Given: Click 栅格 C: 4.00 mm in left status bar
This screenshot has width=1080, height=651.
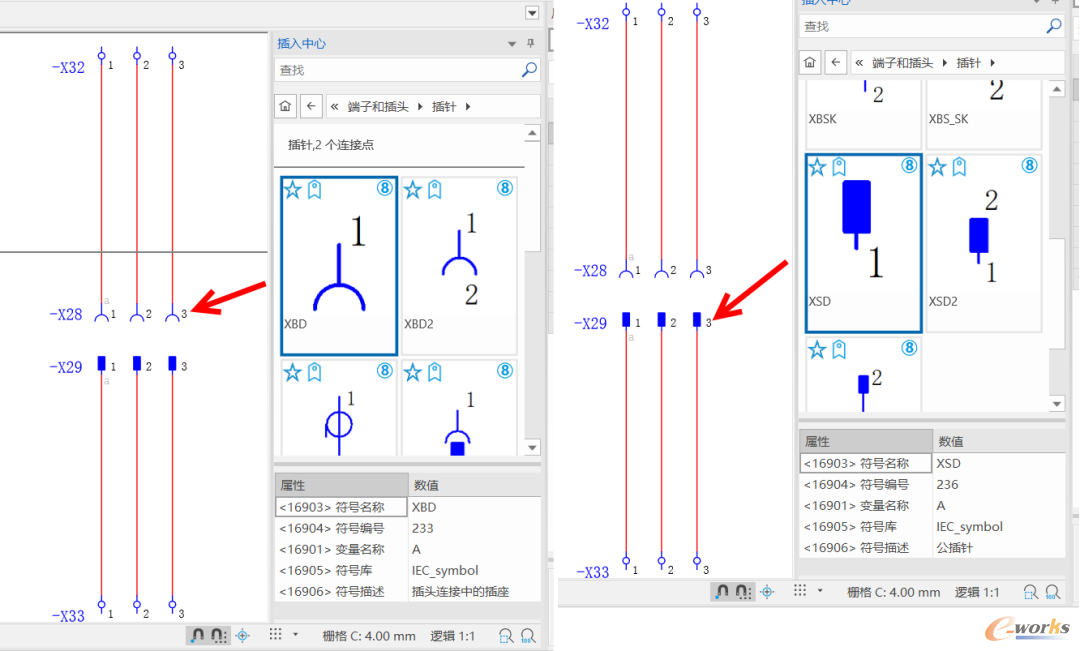Looking at the screenshot, I should click(369, 636).
